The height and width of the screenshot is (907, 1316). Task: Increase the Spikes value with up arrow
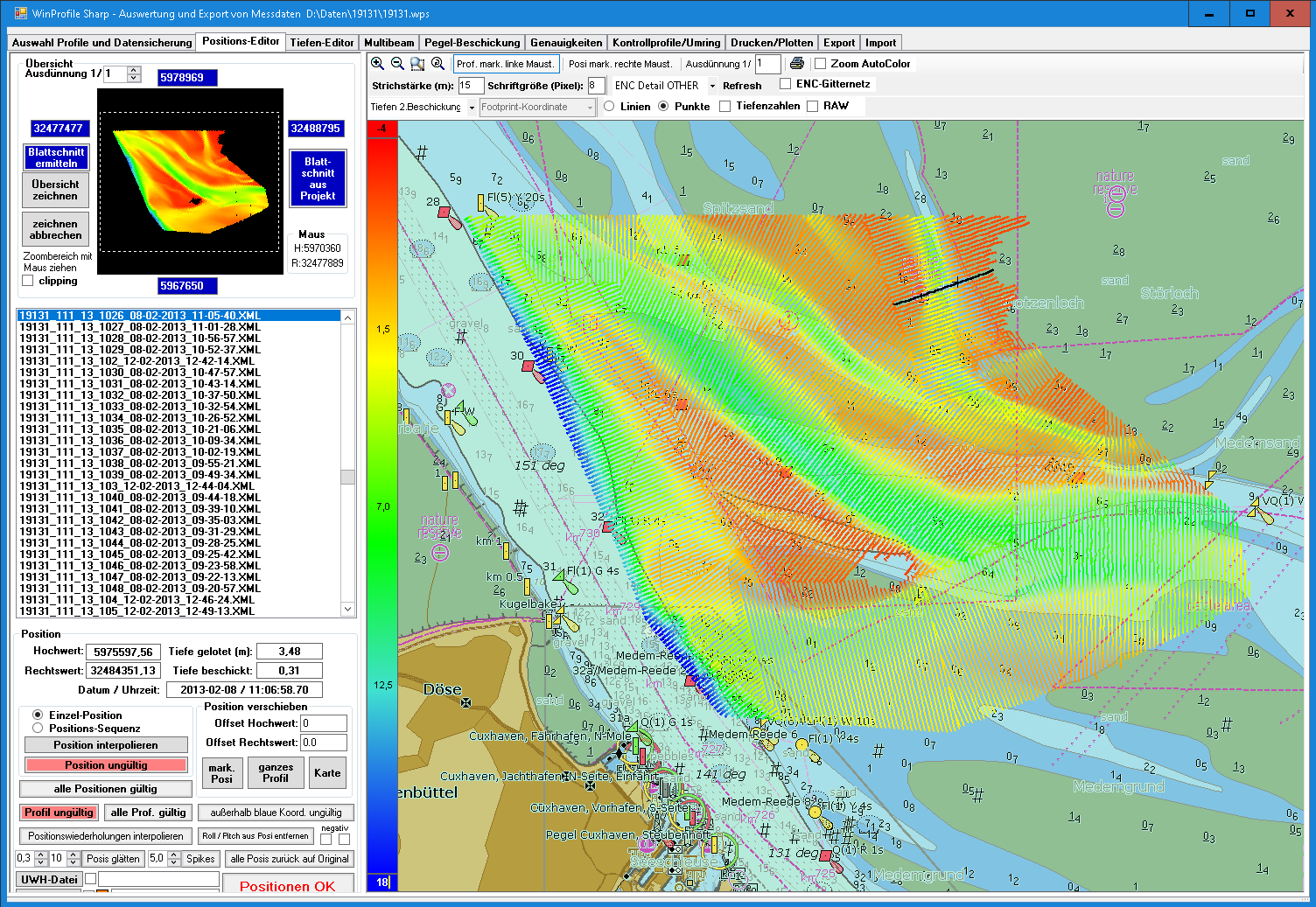[173, 855]
